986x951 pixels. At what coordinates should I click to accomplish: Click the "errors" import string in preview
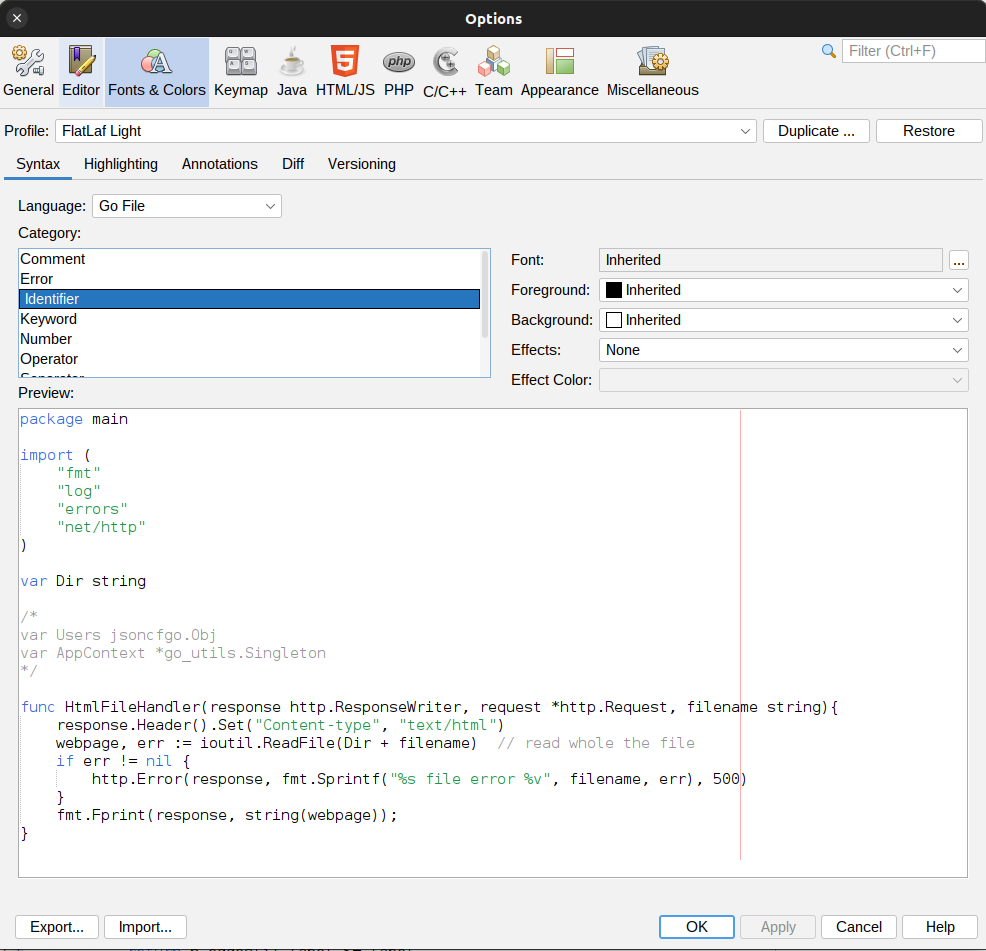(92, 509)
